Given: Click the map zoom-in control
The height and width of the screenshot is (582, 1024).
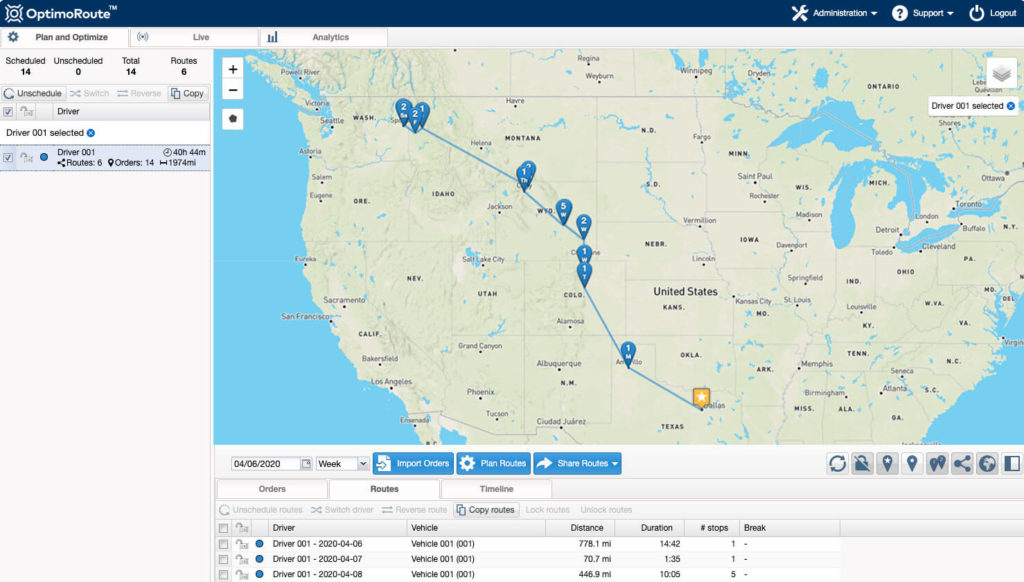Looking at the screenshot, I should (x=233, y=71).
